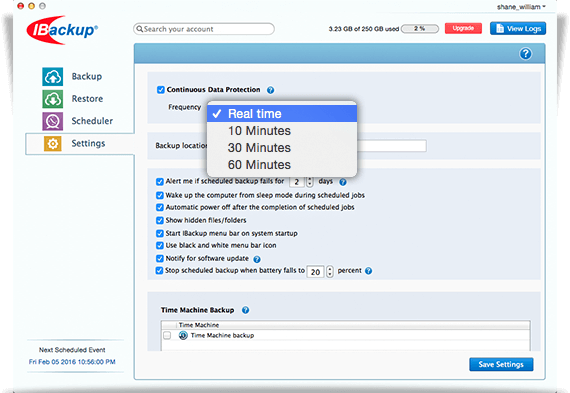Toggle Wake up computer from sleep mode
Image resolution: width=570 pixels, height=393 pixels.
point(160,195)
